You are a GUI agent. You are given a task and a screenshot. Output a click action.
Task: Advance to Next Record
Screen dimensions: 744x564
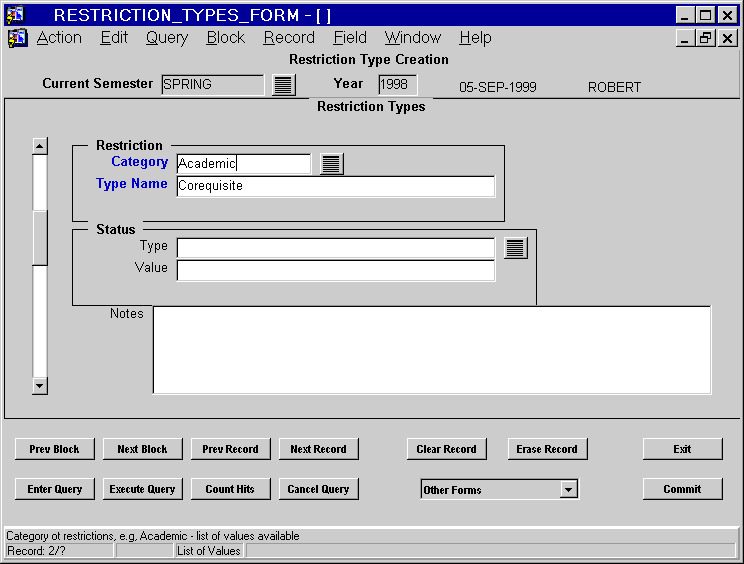tap(318, 449)
